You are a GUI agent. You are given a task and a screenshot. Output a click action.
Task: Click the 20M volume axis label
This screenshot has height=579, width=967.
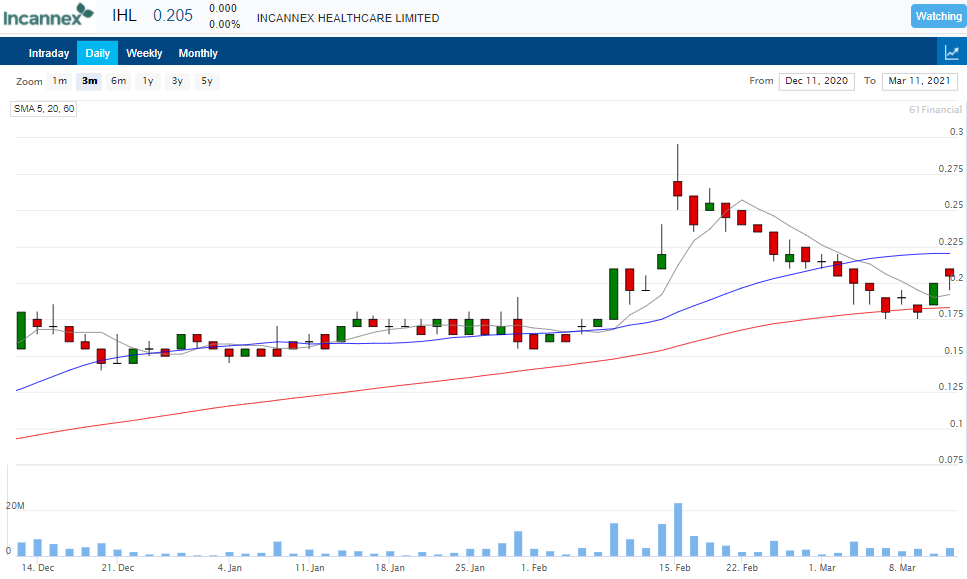point(15,506)
